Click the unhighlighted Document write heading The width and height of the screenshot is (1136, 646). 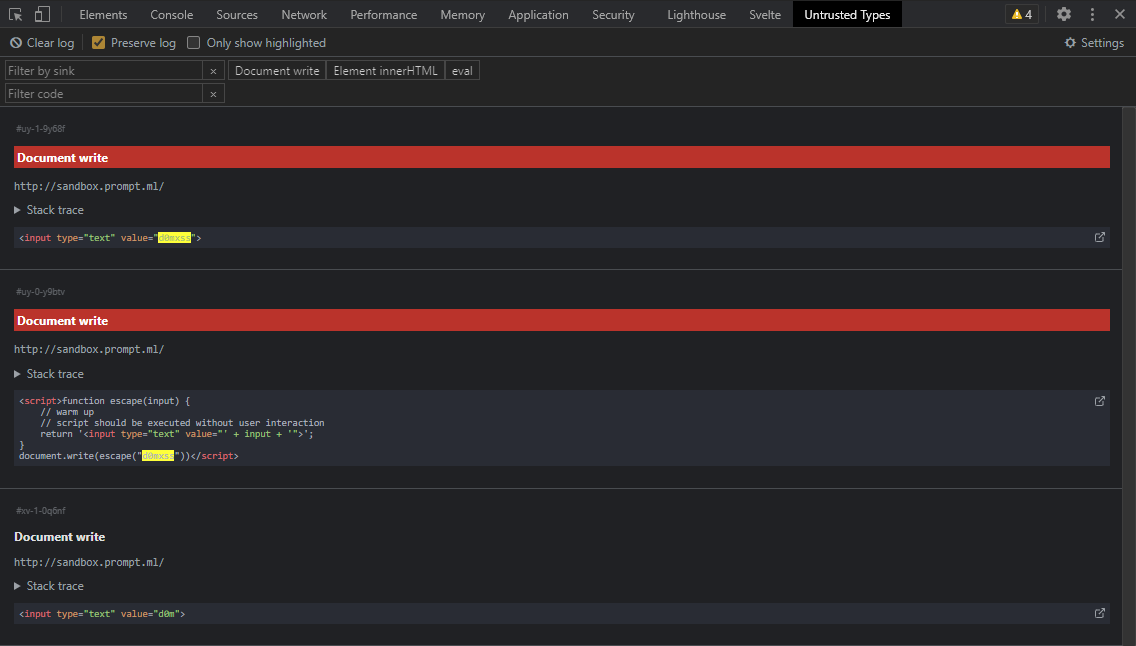point(59,537)
